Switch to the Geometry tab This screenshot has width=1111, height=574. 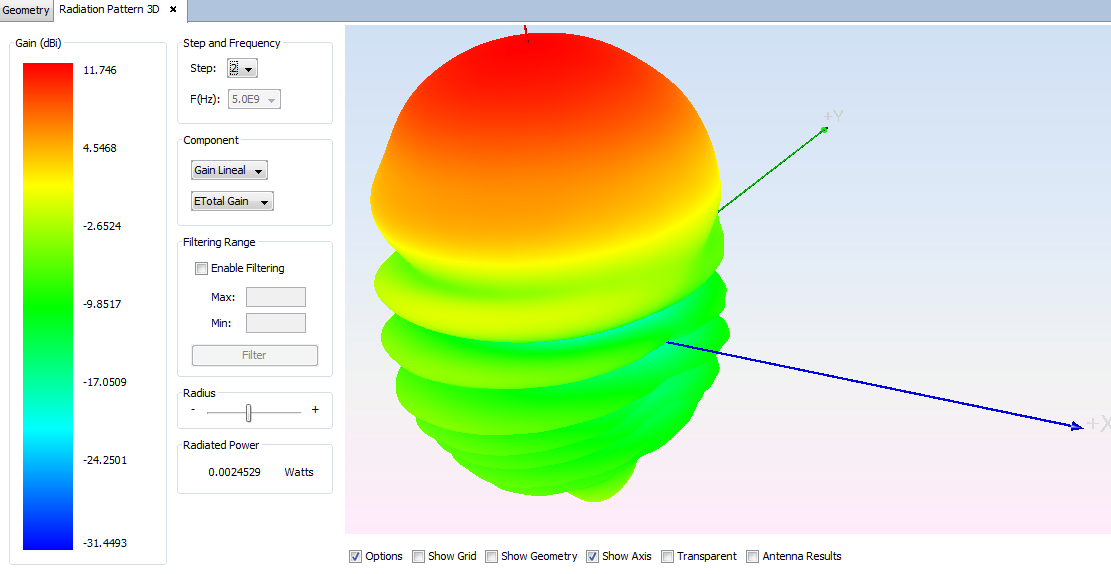[x=26, y=10]
